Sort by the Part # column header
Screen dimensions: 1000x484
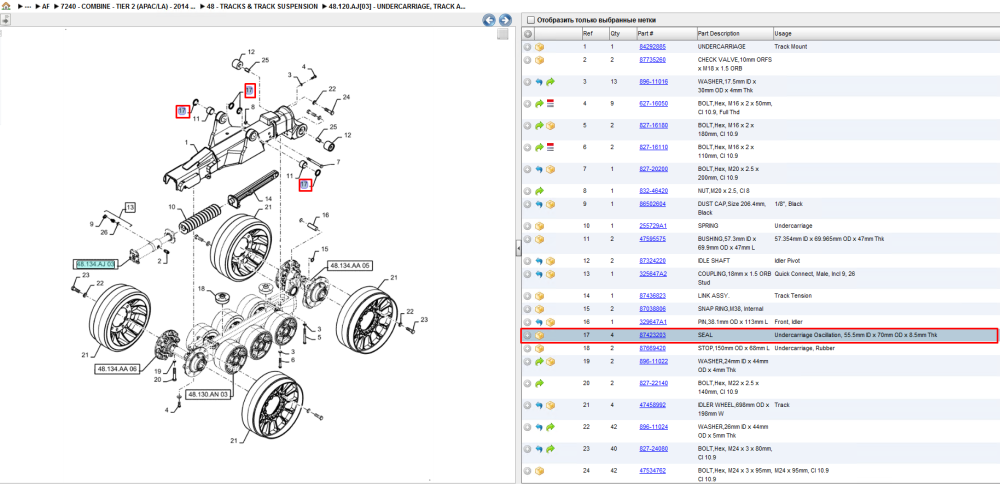[665, 33]
